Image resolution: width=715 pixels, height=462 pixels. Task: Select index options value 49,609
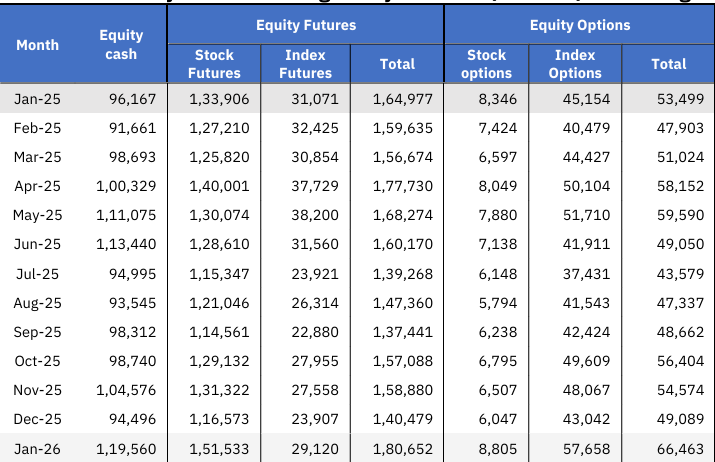click(x=586, y=361)
